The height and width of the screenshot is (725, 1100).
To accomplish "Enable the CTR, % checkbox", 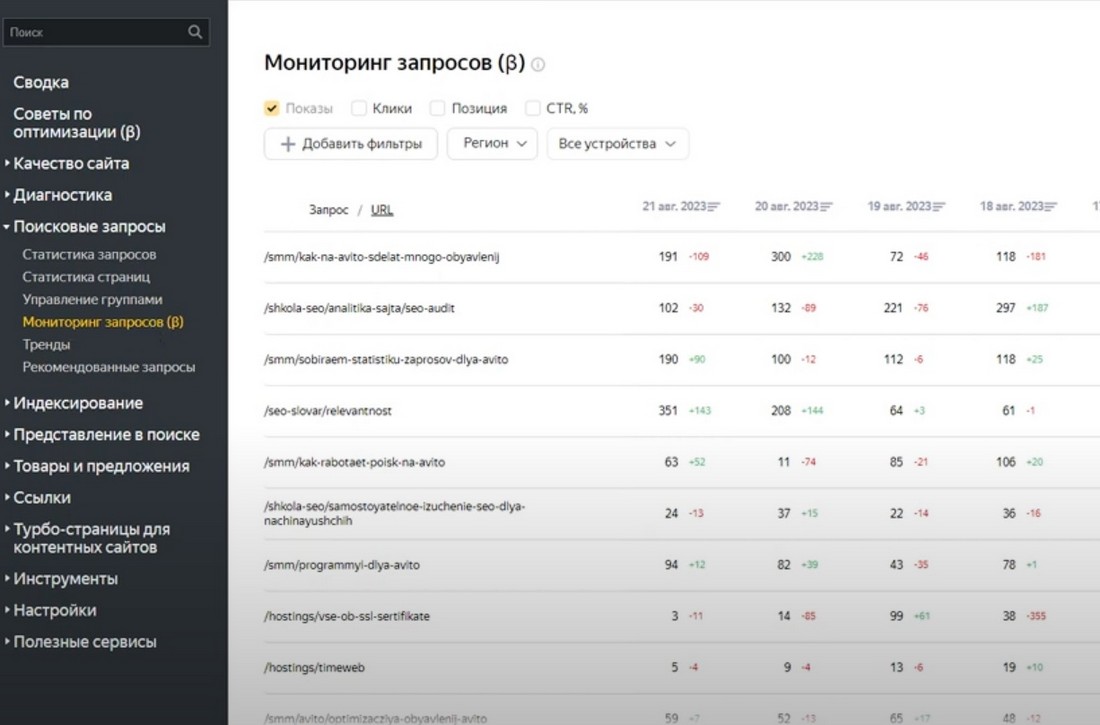I will tap(533, 106).
